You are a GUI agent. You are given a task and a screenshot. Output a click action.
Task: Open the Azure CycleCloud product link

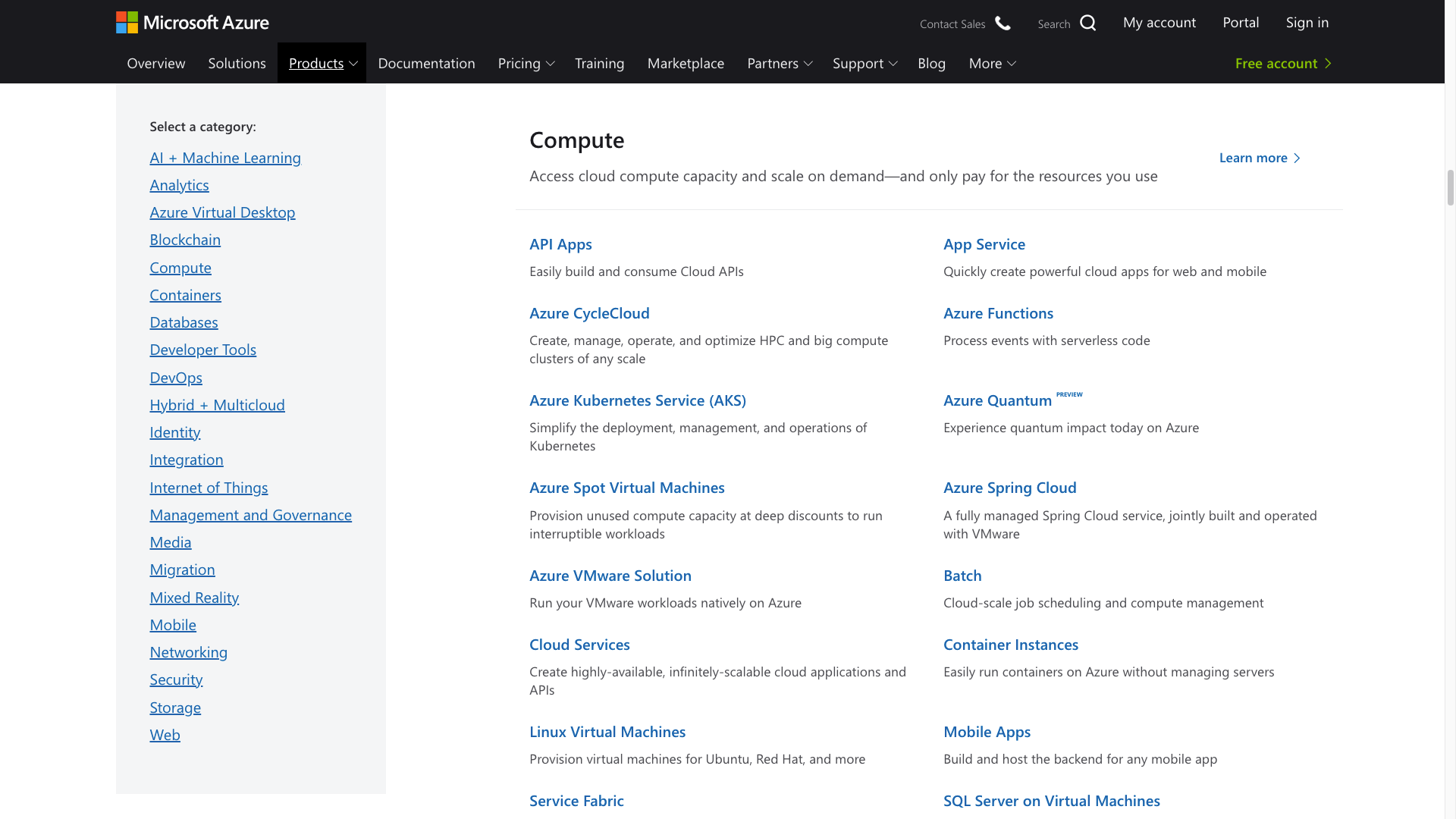click(589, 313)
